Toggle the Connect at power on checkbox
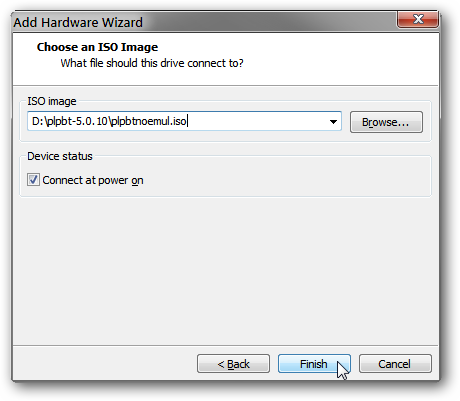 33,180
